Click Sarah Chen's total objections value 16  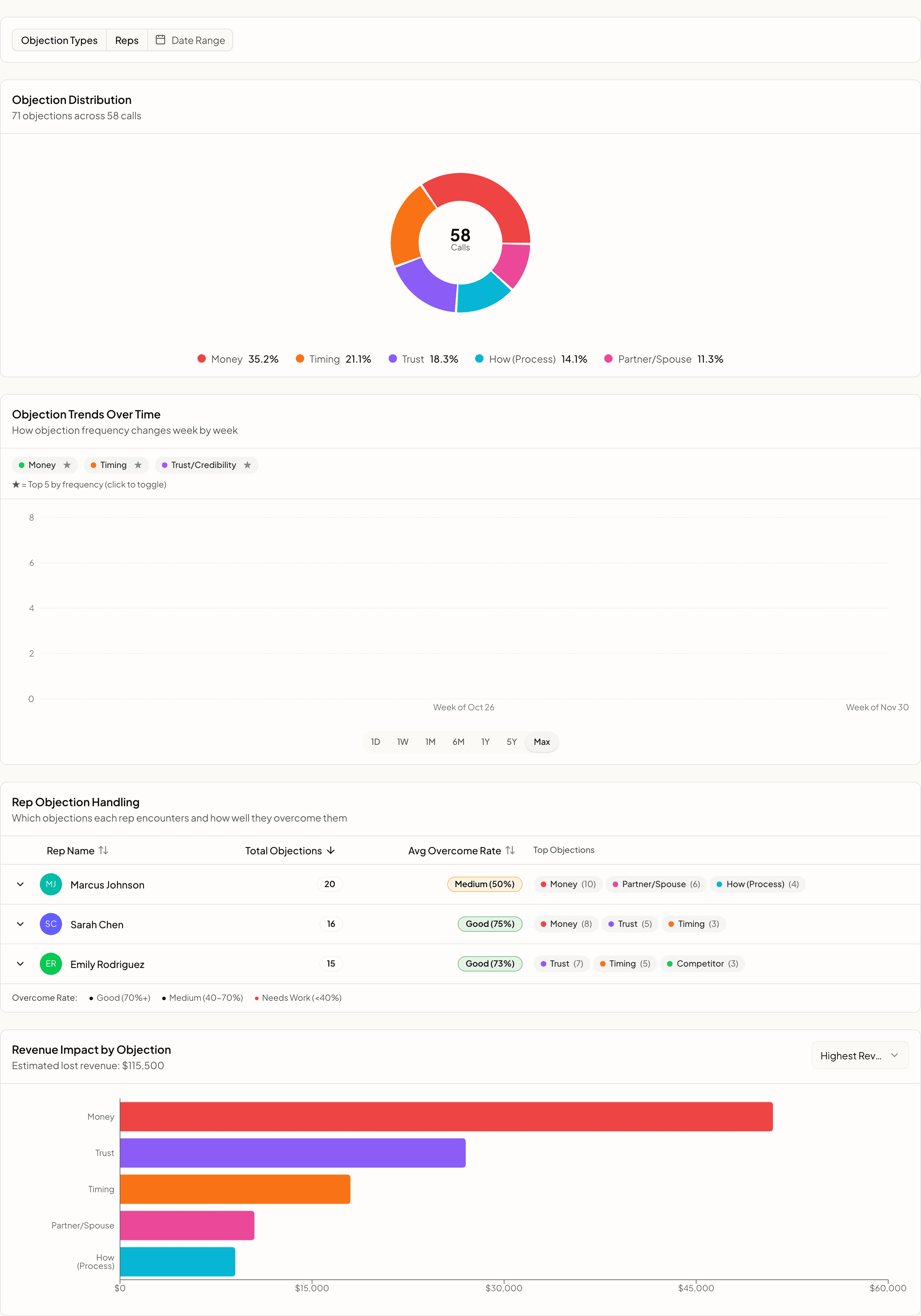pos(331,923)
